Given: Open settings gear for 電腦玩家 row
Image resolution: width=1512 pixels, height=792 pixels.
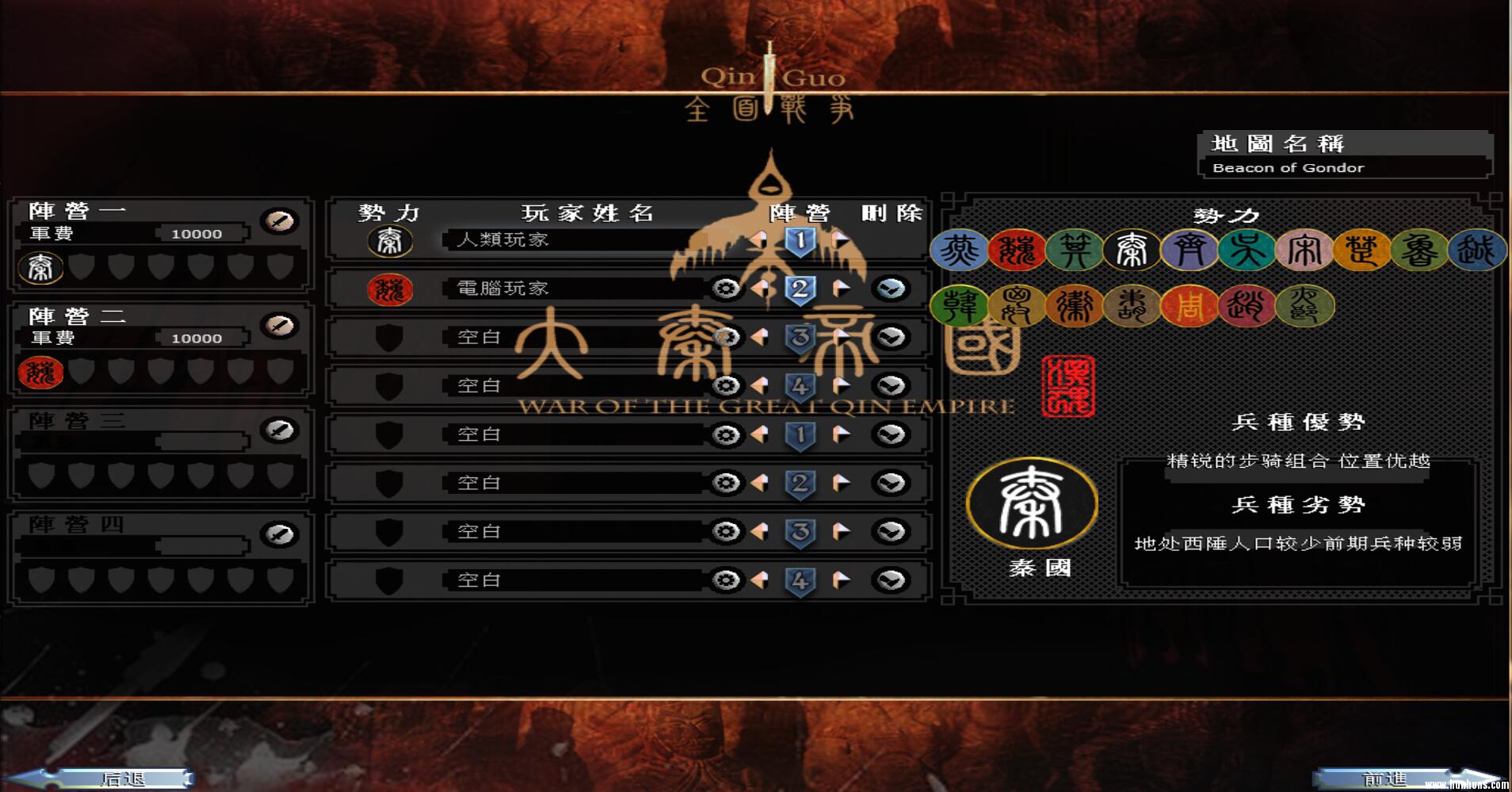Looking at the screenshot, I should click(725, 289).
